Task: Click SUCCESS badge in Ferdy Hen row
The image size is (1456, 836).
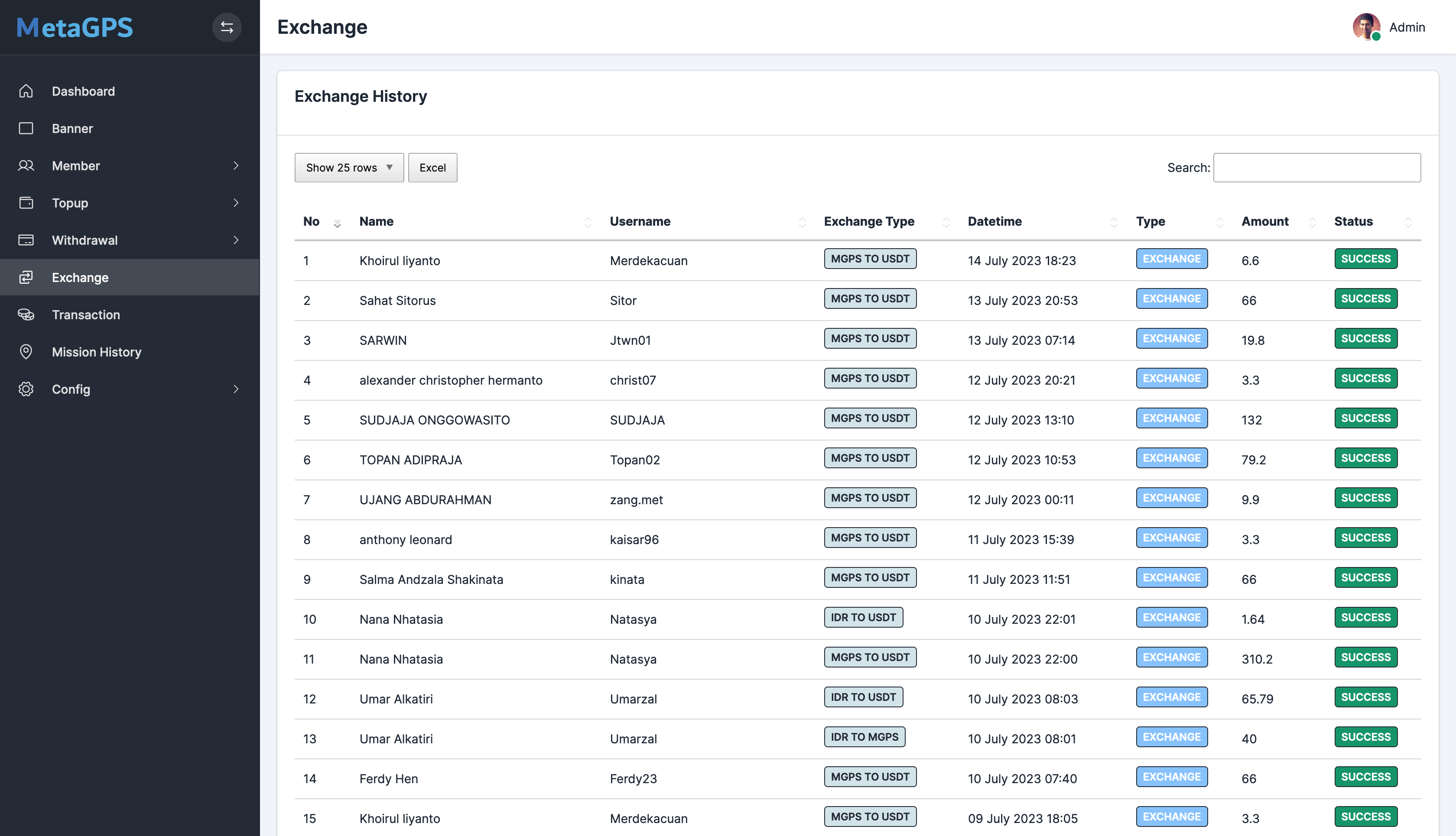Action: [x=1366, y=777]
